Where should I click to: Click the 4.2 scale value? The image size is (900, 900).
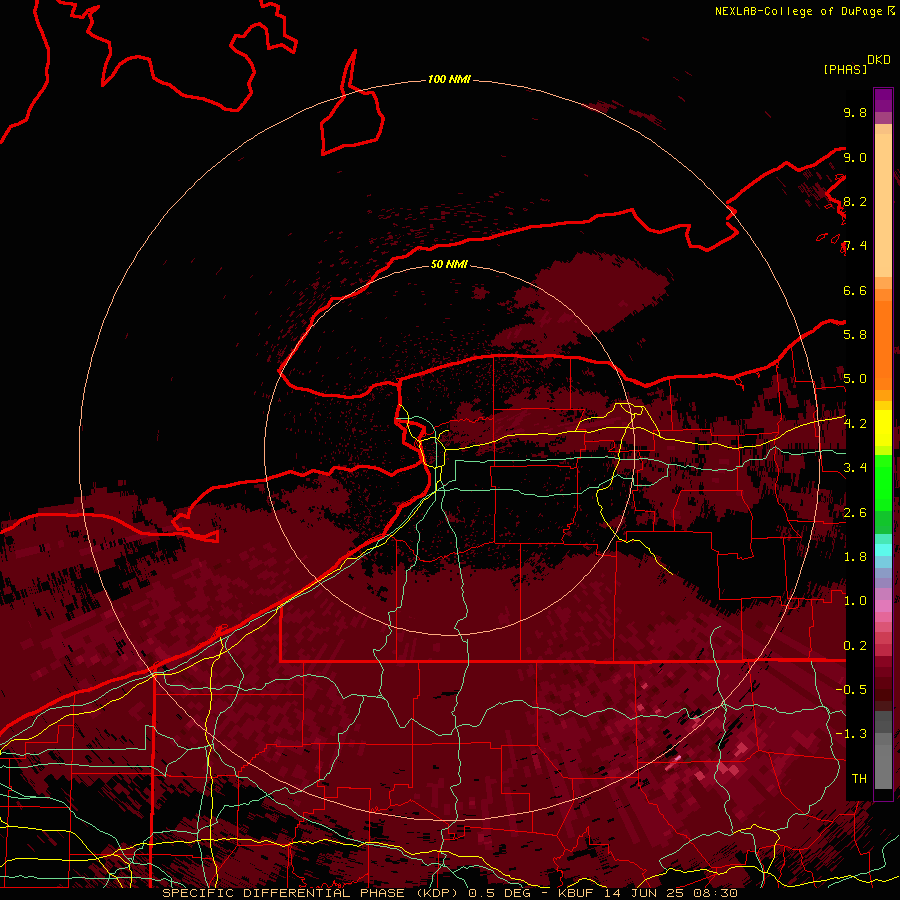pyautogui.click(x=855, y=424)
